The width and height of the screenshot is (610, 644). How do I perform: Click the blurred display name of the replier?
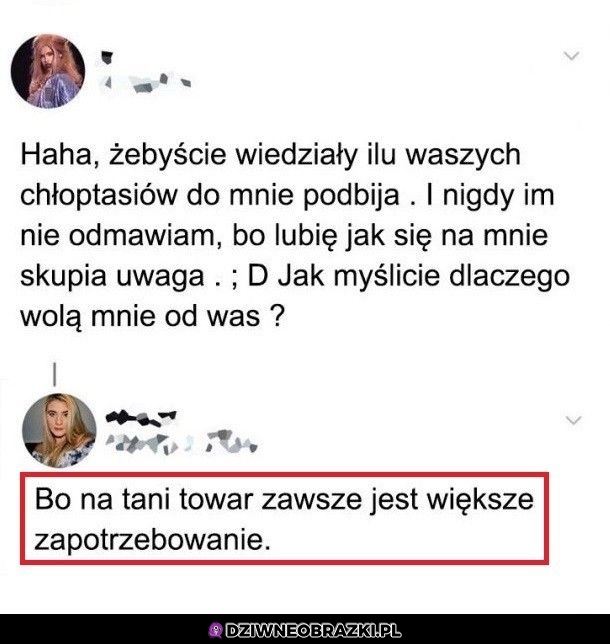pos(141,417)
